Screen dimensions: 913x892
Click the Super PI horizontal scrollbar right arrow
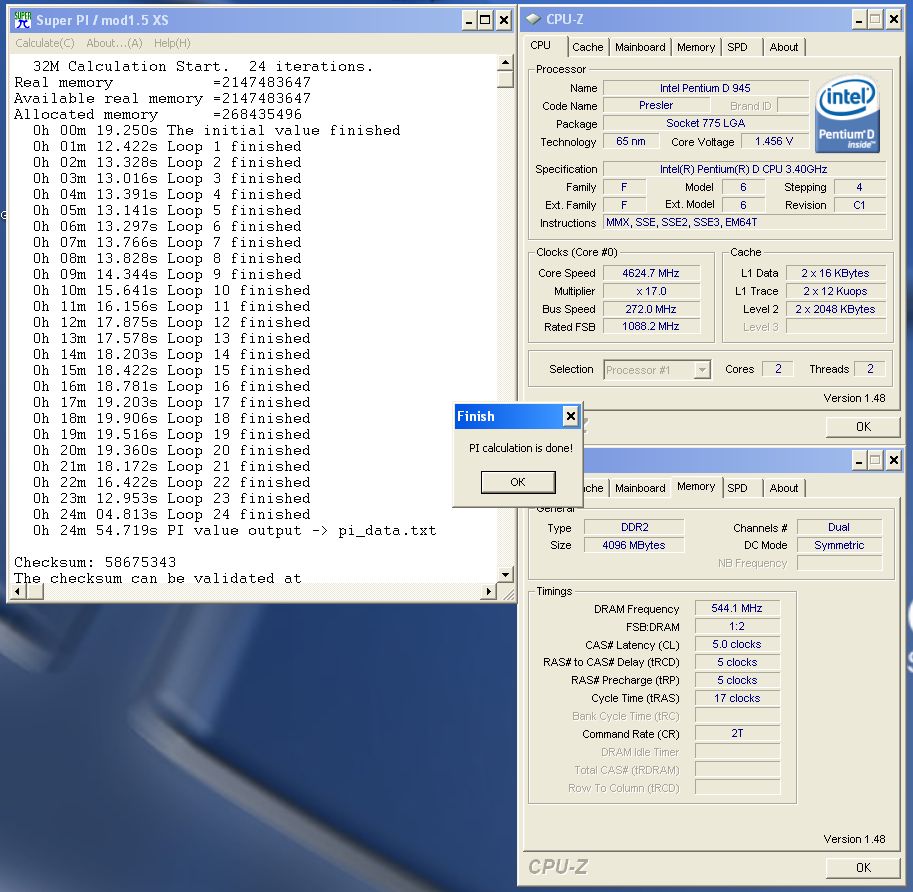(489, 592)
